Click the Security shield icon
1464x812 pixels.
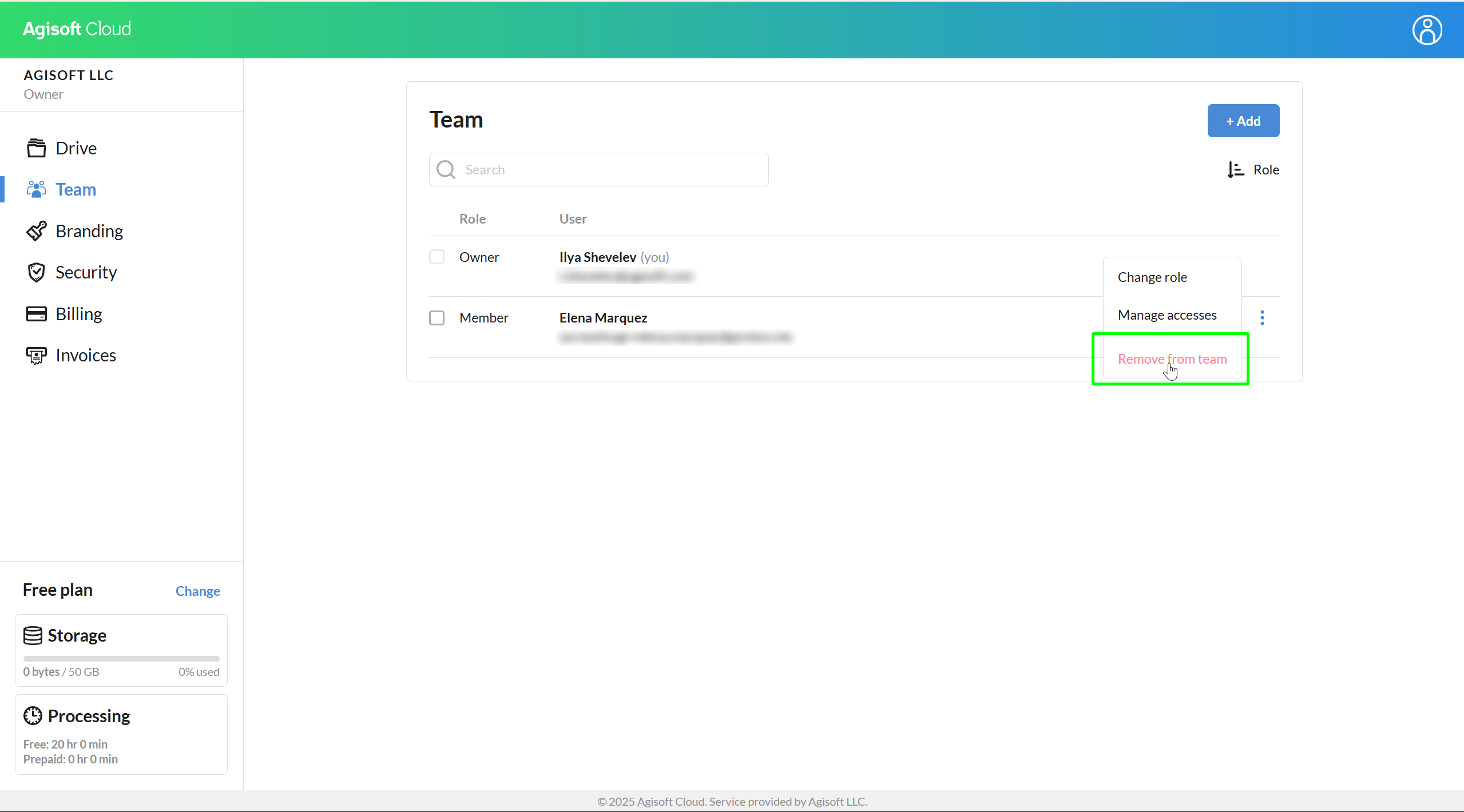click(36, 272)
